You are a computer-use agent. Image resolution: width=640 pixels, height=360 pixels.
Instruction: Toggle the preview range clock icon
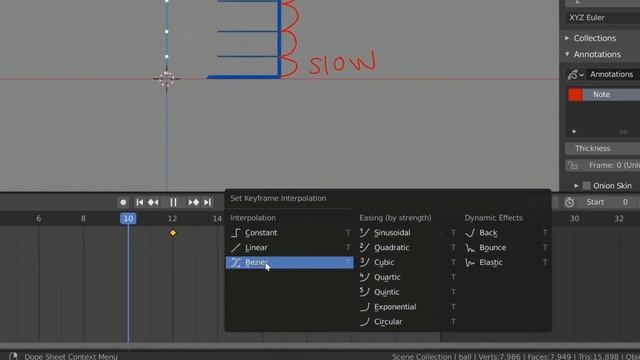tap(569, 202)
